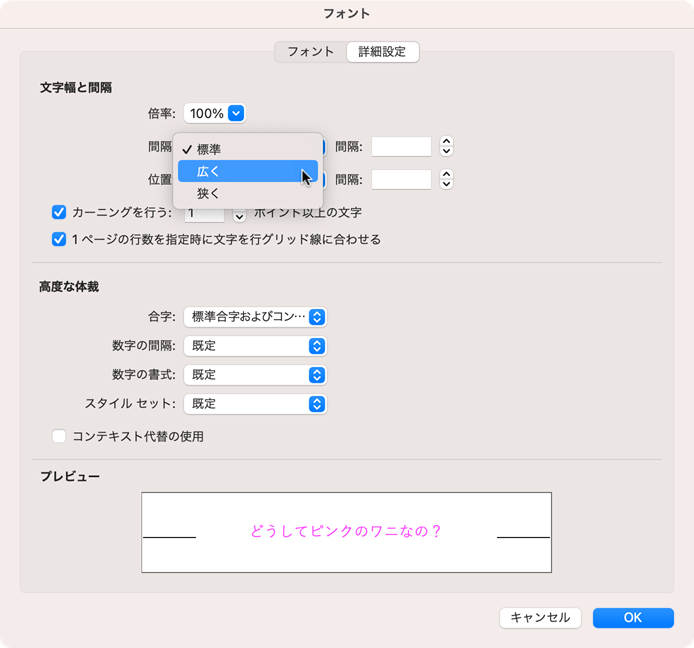Click the second 間隔 value field
Image resolution: width=694 pixels, height=648 pixels.
(401, 180)
